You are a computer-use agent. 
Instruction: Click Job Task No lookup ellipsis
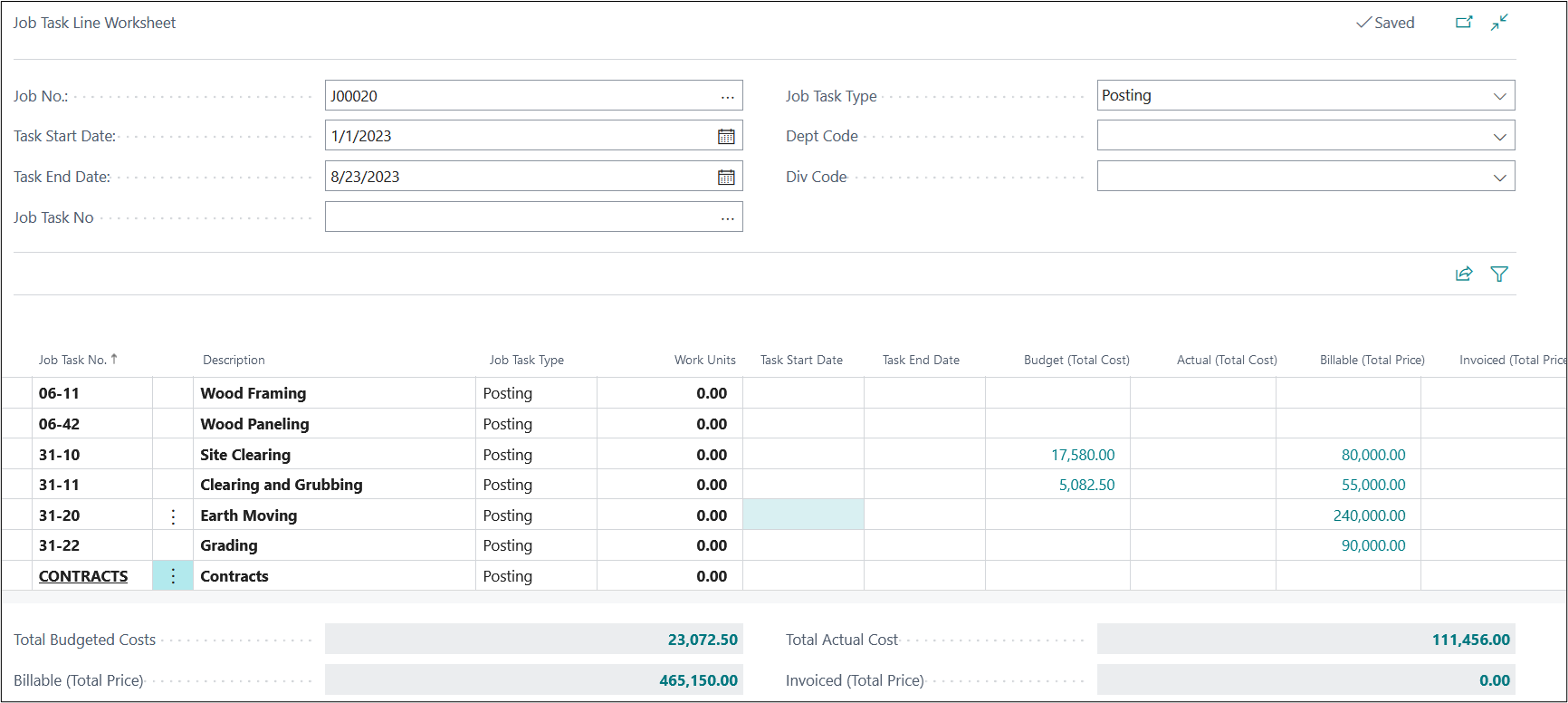click(727, 217)
